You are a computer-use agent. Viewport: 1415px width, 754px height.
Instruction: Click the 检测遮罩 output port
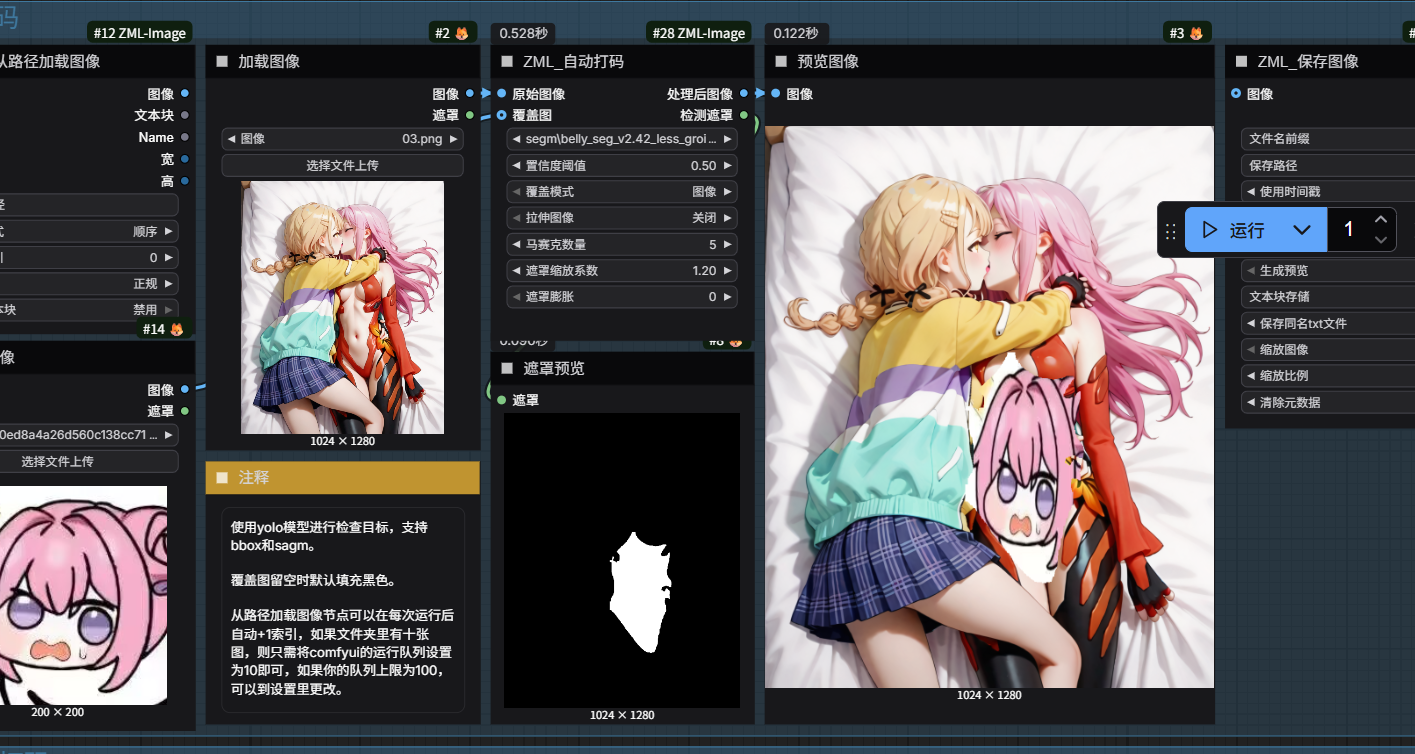pyautogui.click(x=744, y=115)
